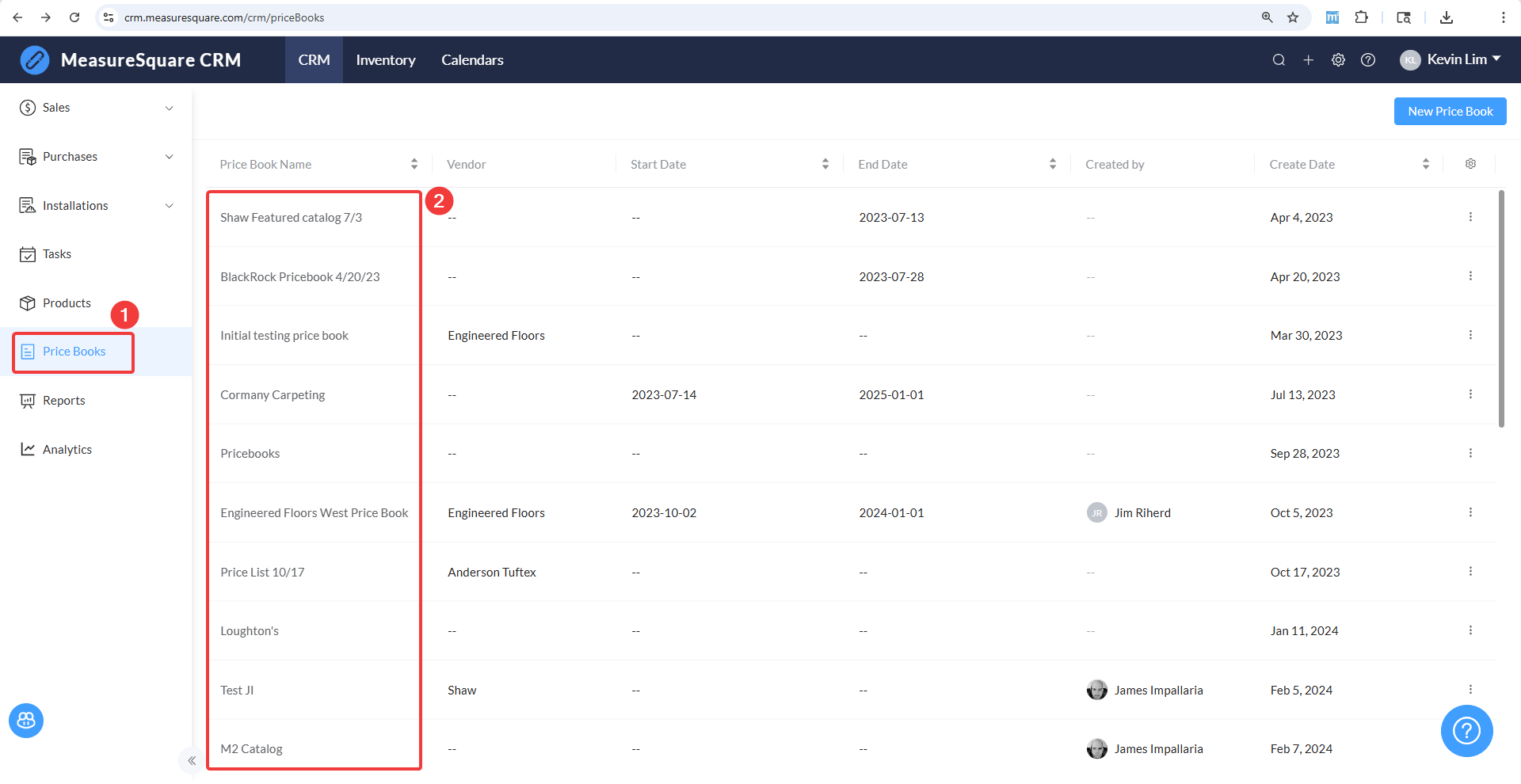Viewport: 1521px width, 784px height.
Task: Open Kevin Lim user dropdown
Action: pos(1450,60)
